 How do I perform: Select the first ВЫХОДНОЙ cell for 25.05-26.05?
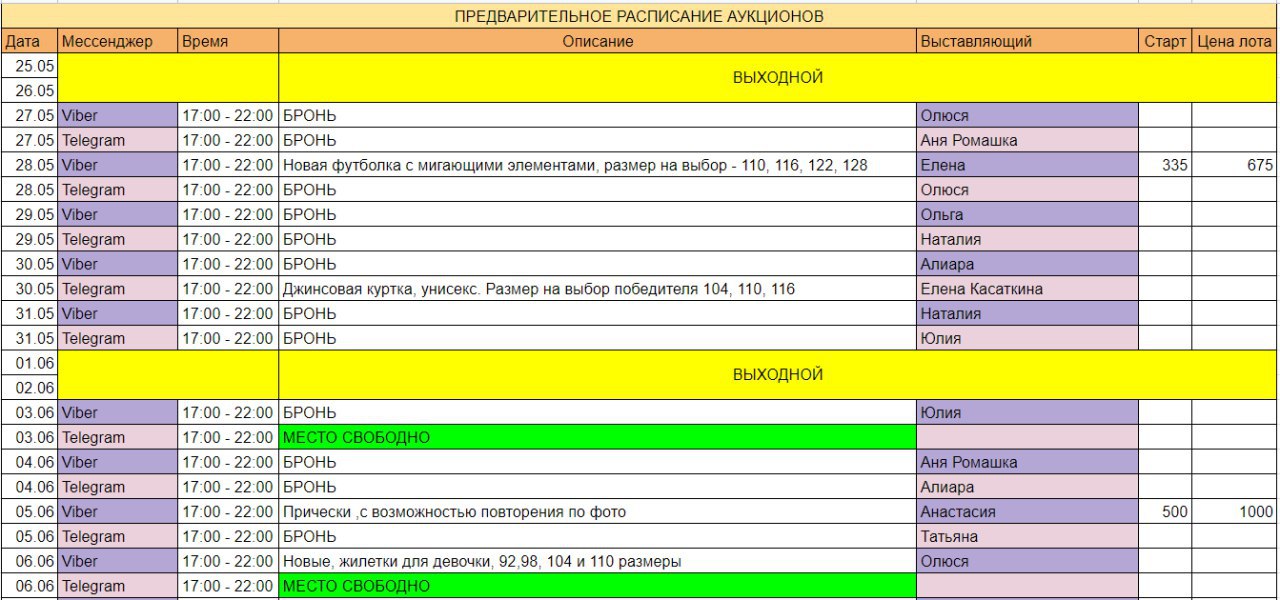point(778,78)
